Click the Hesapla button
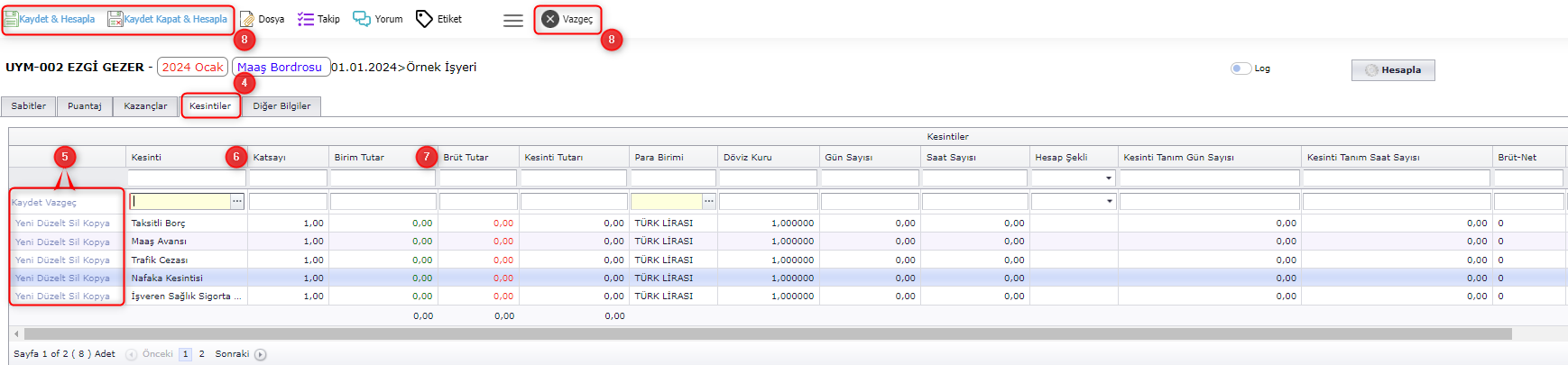 click(1393, 70)
